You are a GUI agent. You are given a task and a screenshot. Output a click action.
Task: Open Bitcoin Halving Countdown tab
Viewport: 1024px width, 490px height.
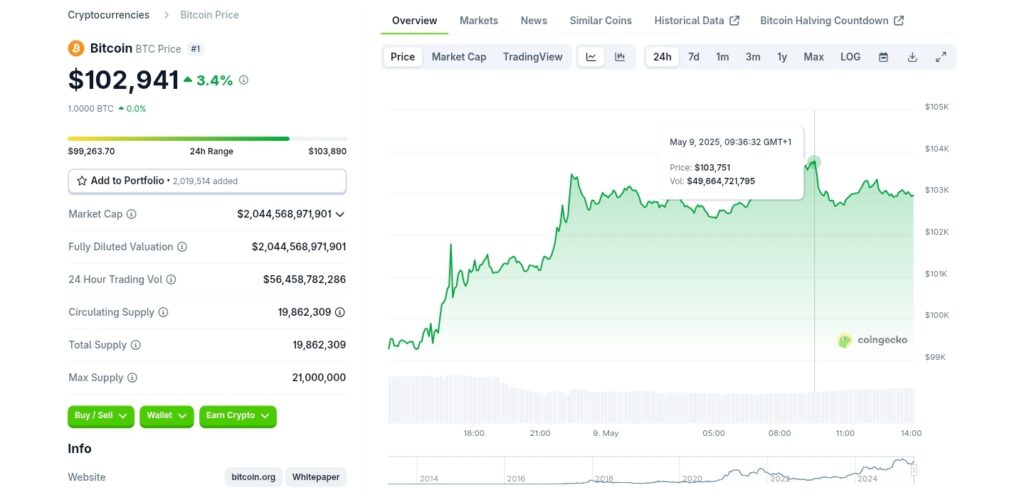coord(832,20)
